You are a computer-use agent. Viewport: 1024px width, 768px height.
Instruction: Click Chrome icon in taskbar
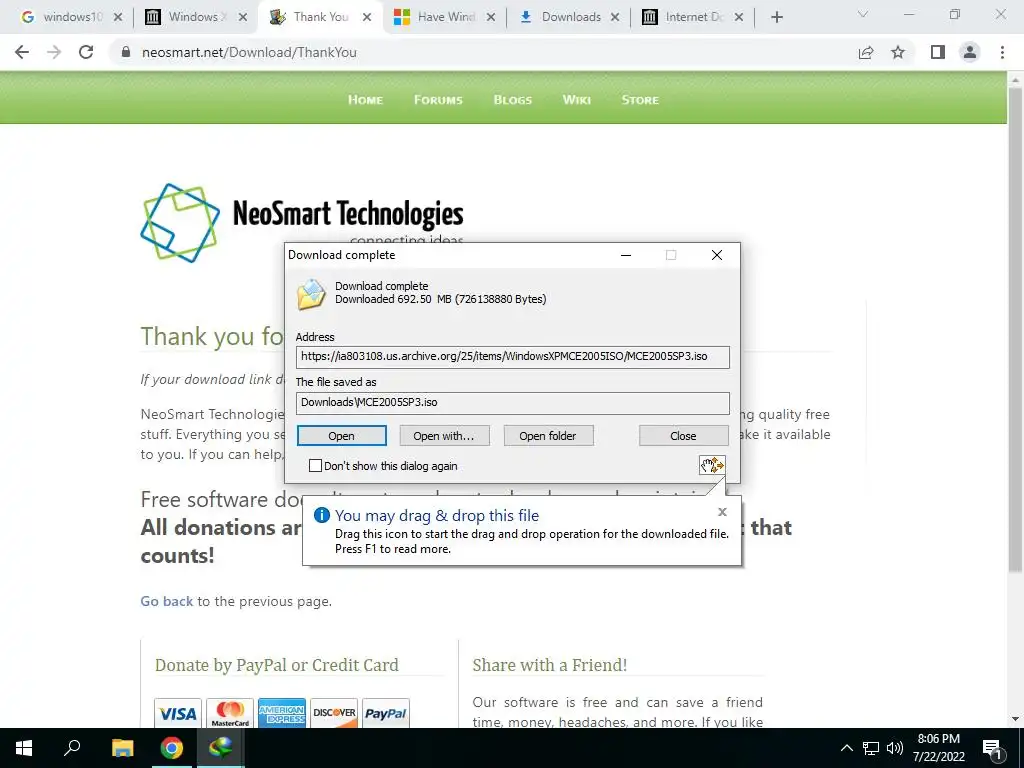(172, 748)
